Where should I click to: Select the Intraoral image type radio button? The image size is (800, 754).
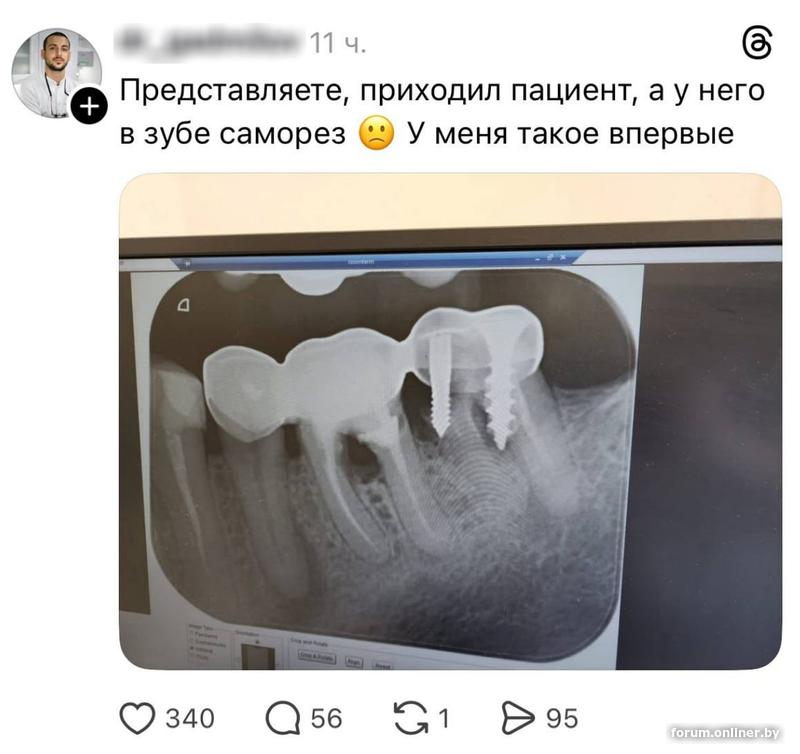191,648
